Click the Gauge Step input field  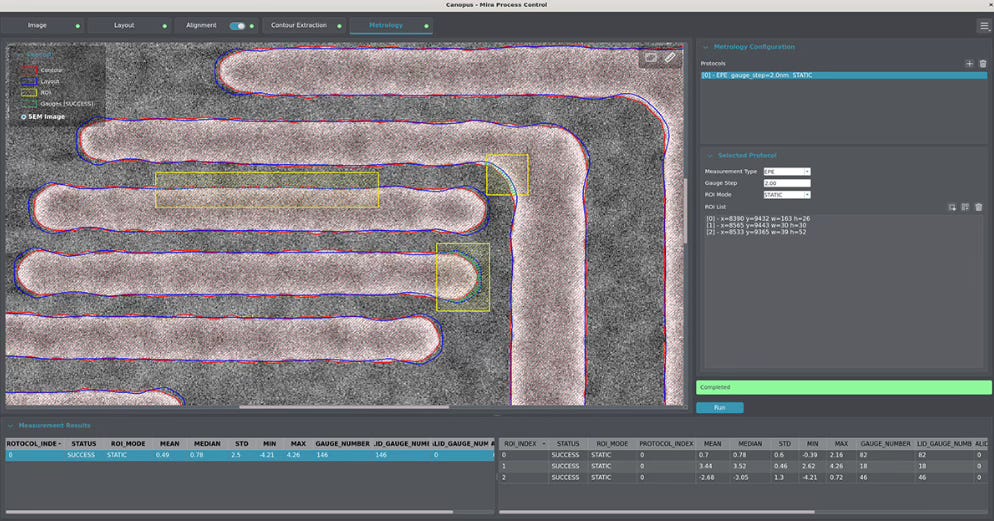[785, 184]
